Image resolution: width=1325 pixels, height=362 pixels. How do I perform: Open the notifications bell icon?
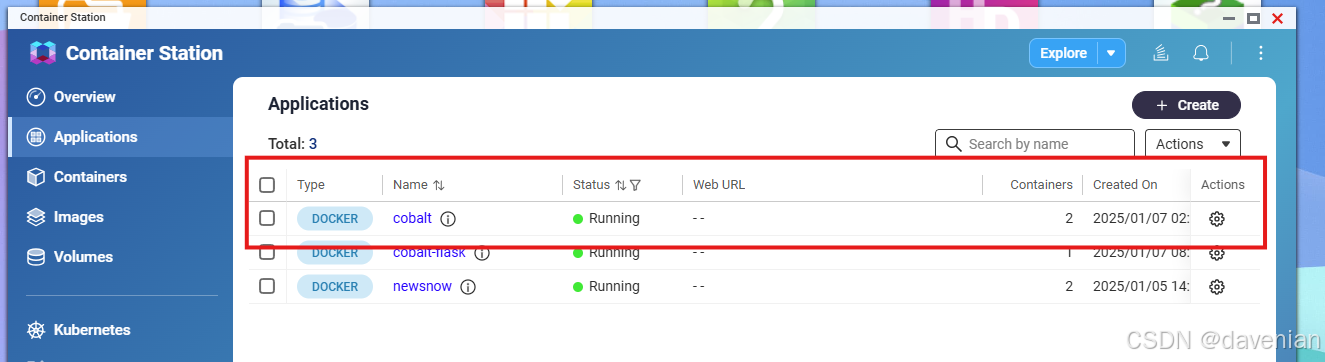click(x=1201, y=53)
